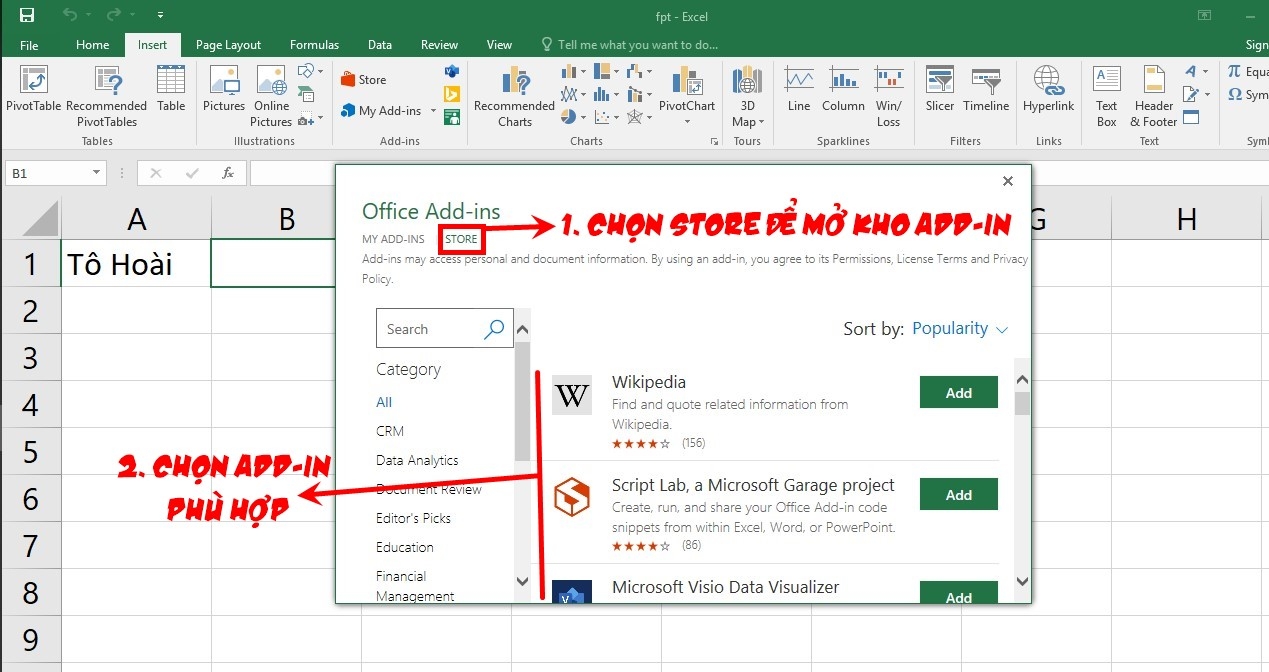Open Recommended PivotTables

107,96
